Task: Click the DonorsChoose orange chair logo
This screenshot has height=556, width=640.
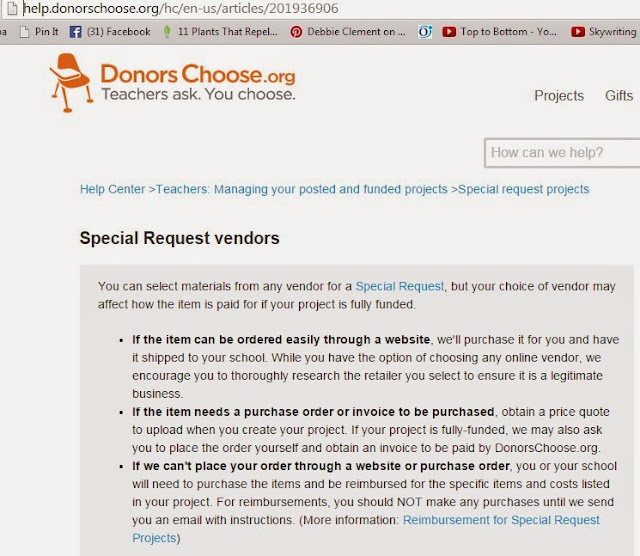Action: coord(71,82)
